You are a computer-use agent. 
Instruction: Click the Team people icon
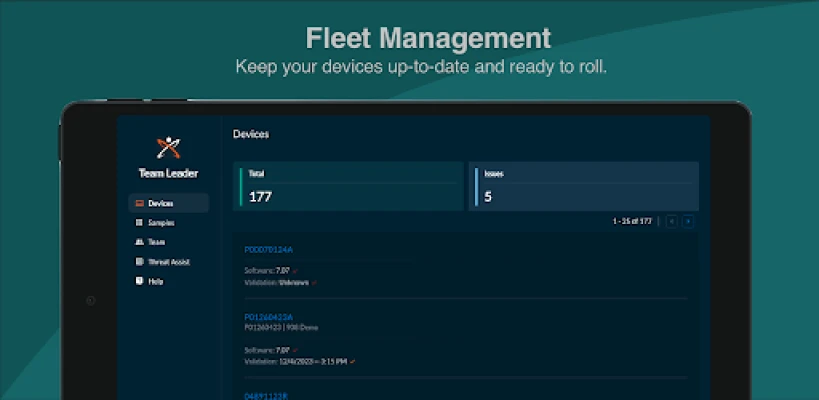[x=139, y=242]
